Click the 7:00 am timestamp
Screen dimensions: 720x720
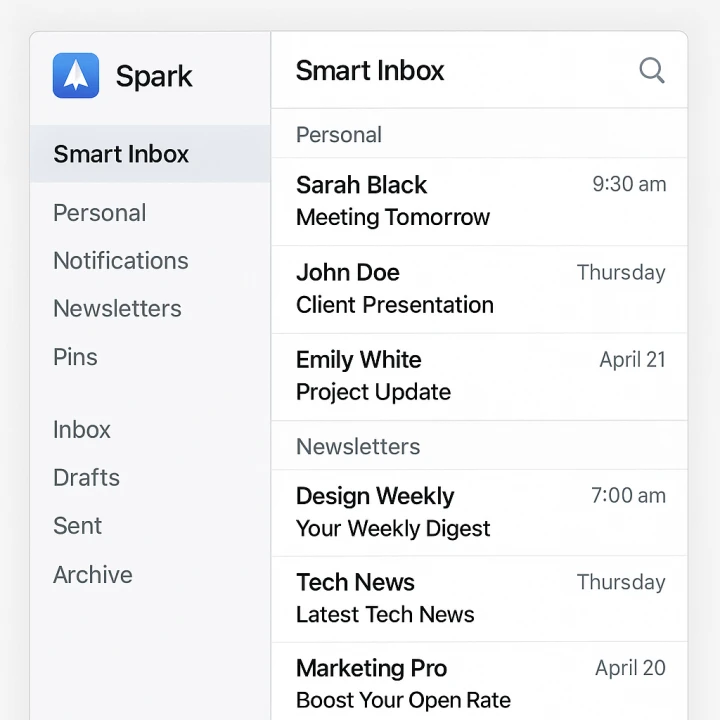pos(628,495)
